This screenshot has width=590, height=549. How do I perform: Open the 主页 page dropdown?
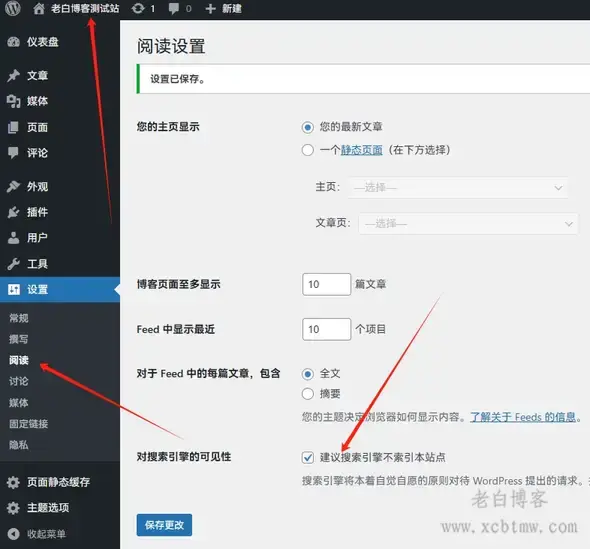click(458, 187)
